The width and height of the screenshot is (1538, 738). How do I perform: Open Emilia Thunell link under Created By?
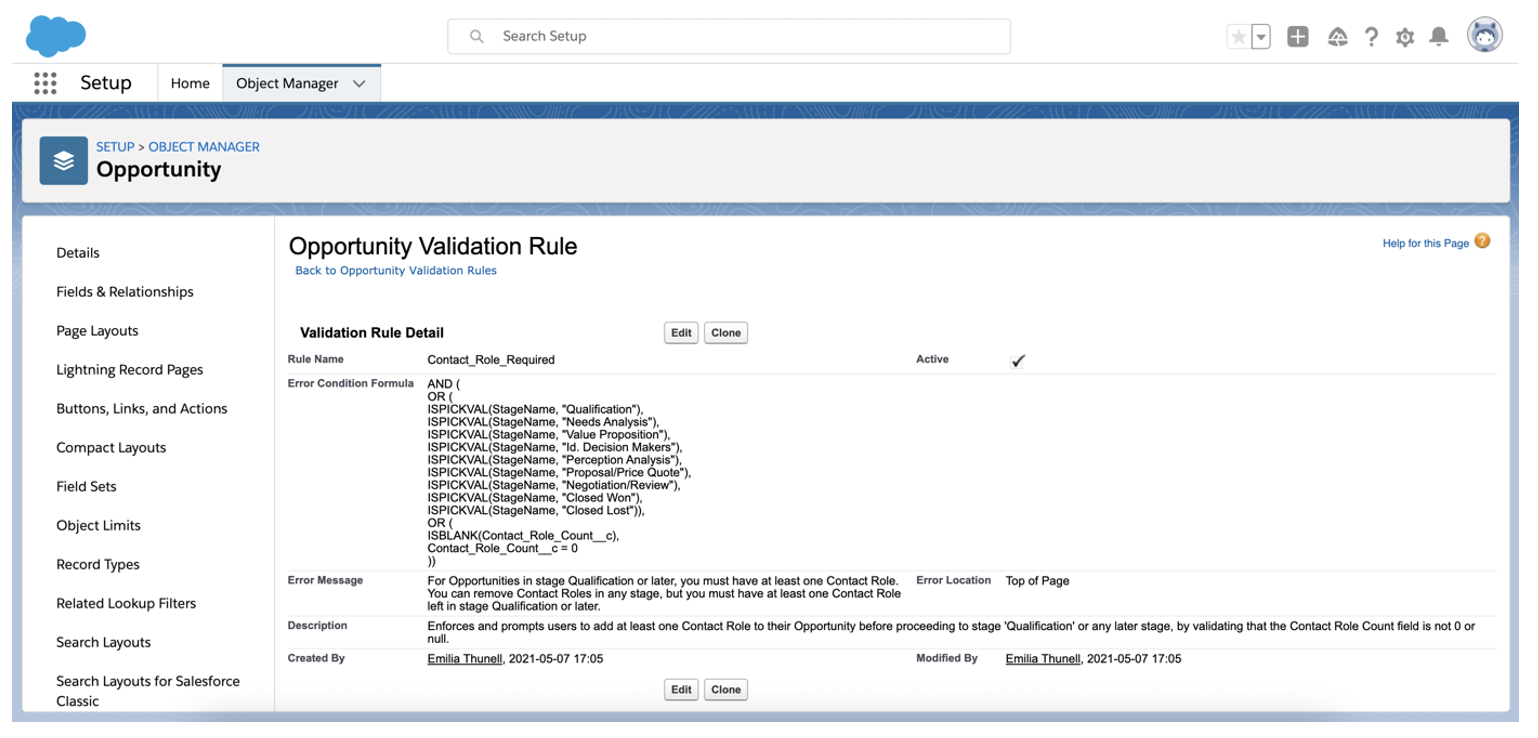click(x=466, y=659)
